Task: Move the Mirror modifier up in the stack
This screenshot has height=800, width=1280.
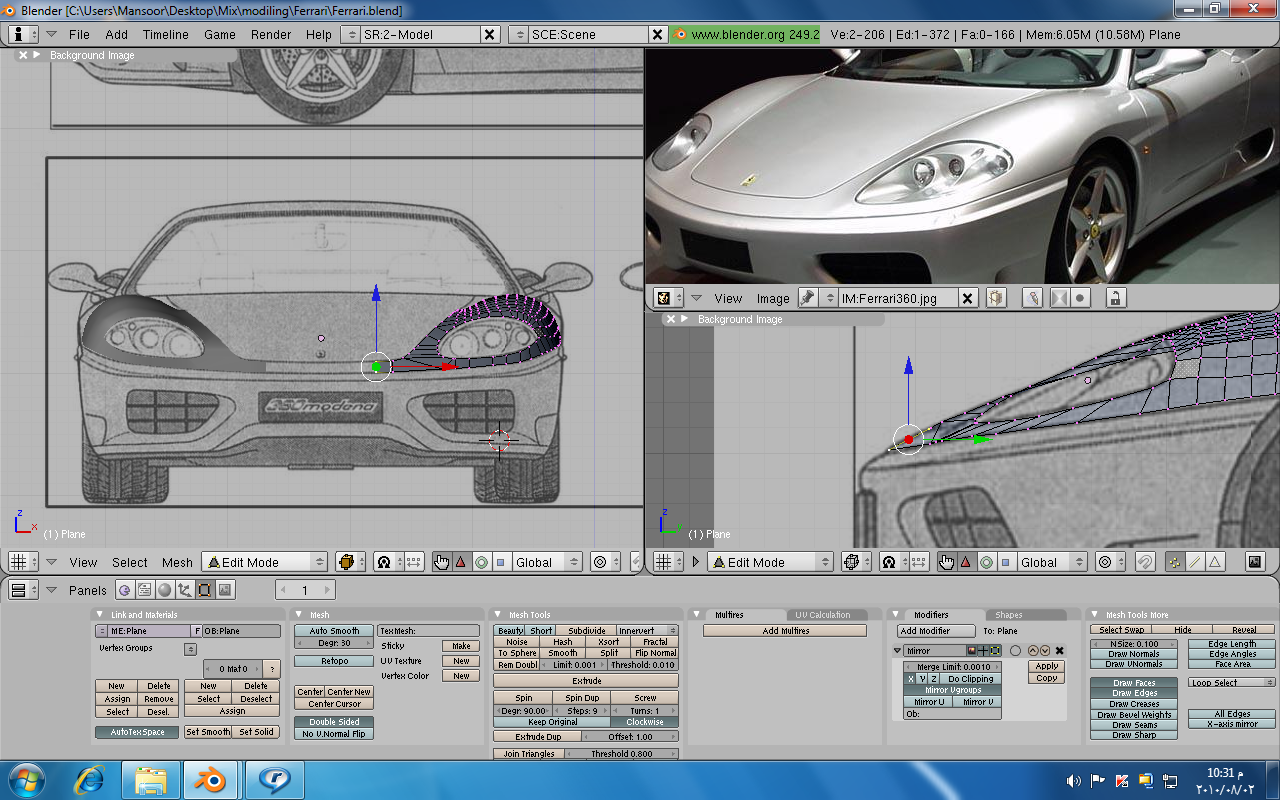Action: (1034, 650)
